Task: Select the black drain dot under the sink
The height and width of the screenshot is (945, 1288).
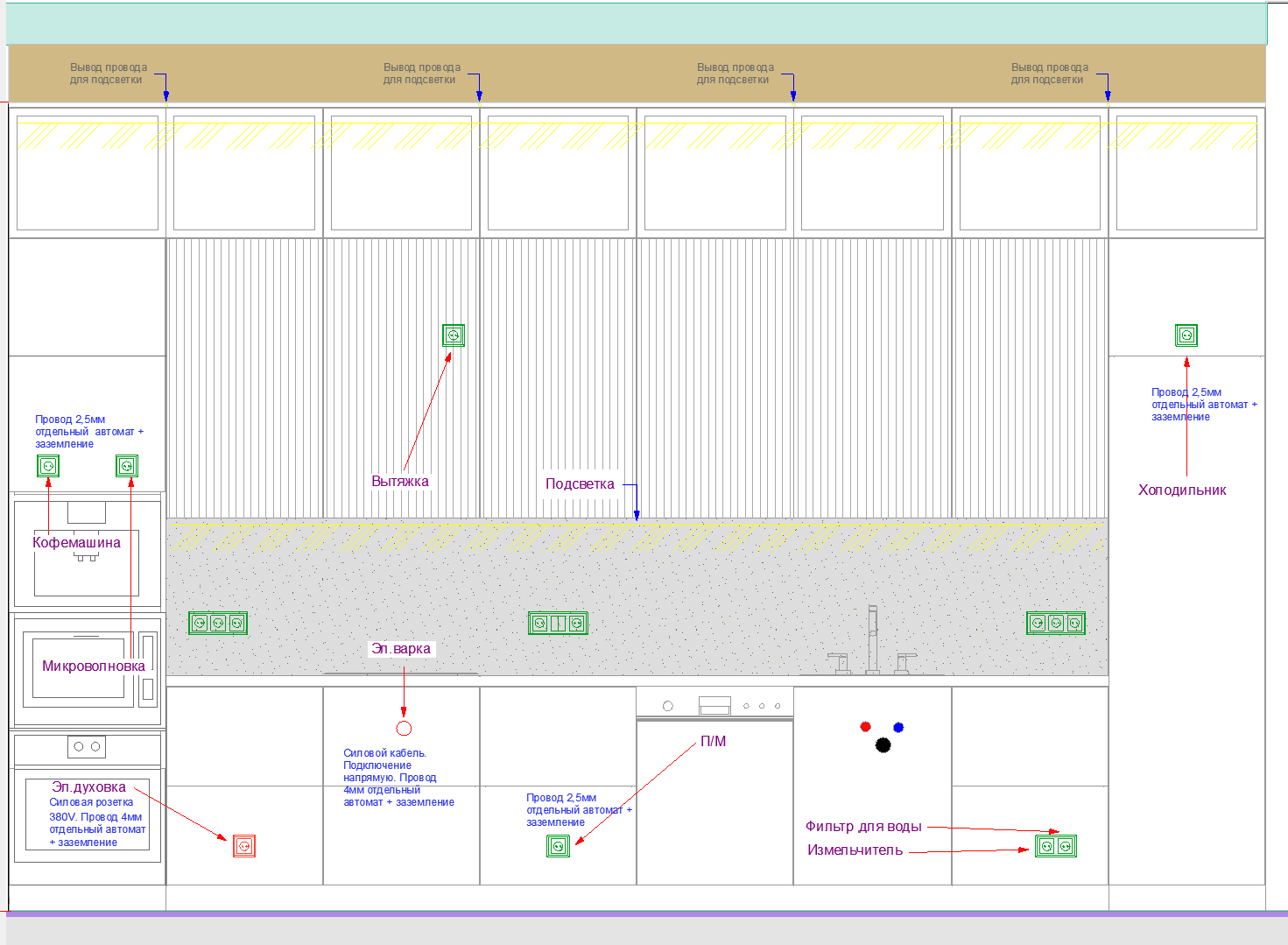Action: 883,745
